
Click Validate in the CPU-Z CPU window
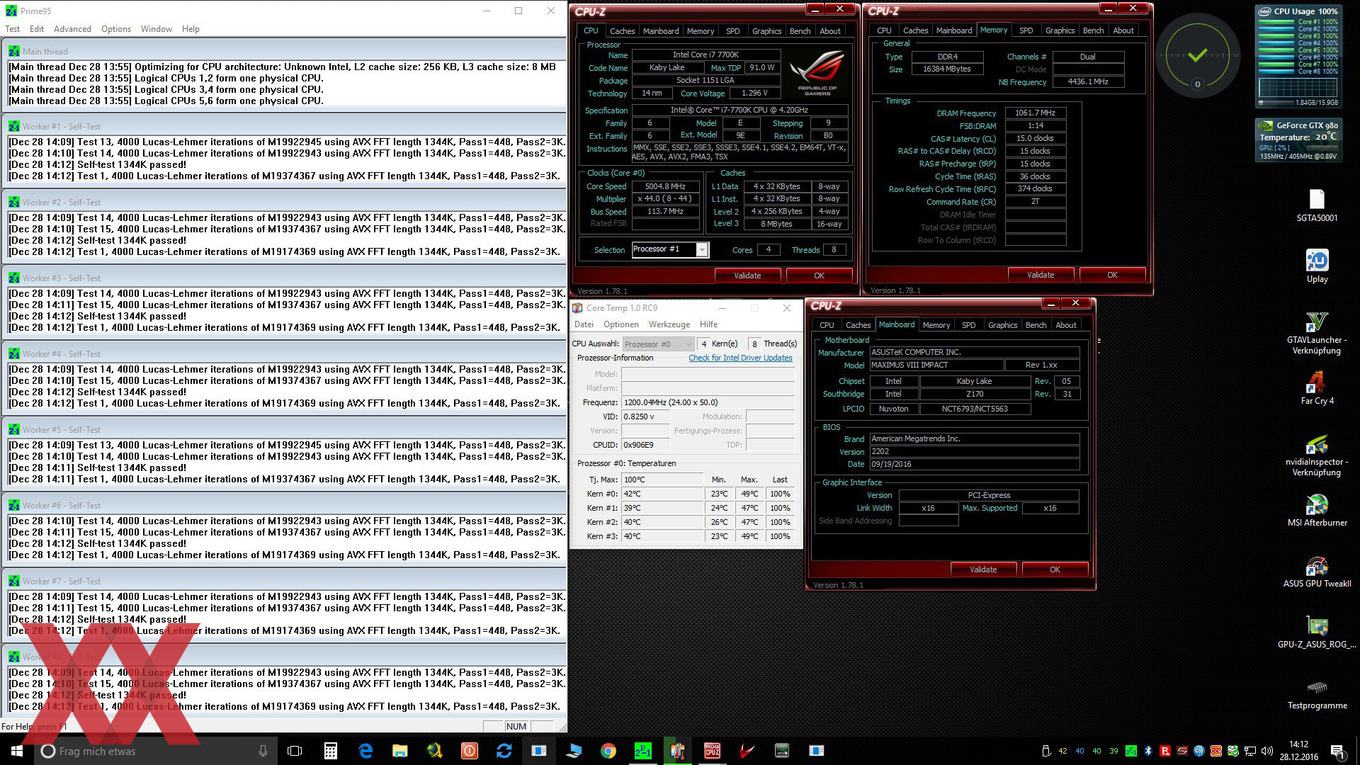coord(747,275)
